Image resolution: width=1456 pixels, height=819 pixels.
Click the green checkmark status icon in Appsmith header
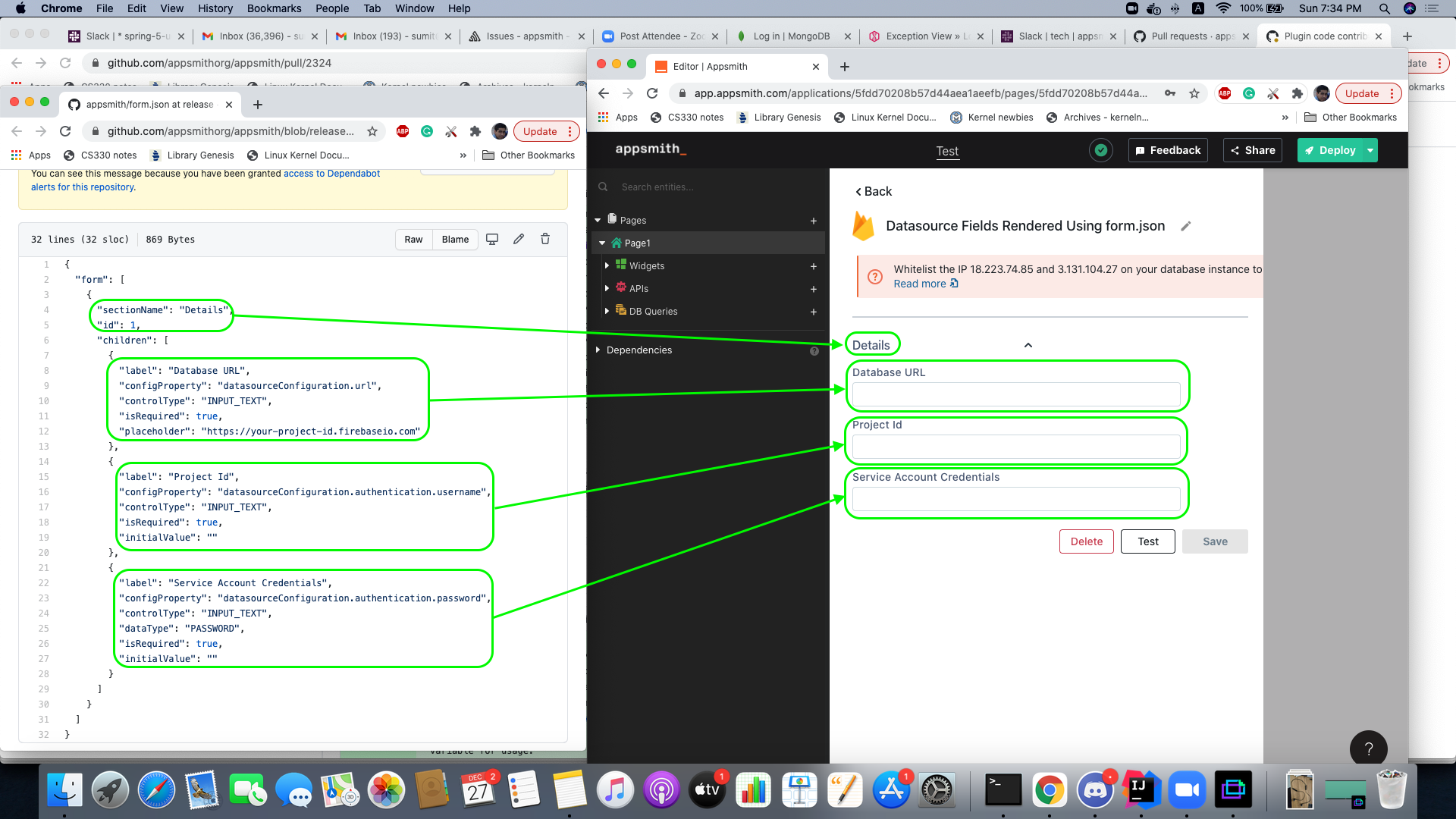coord(1101,150)
